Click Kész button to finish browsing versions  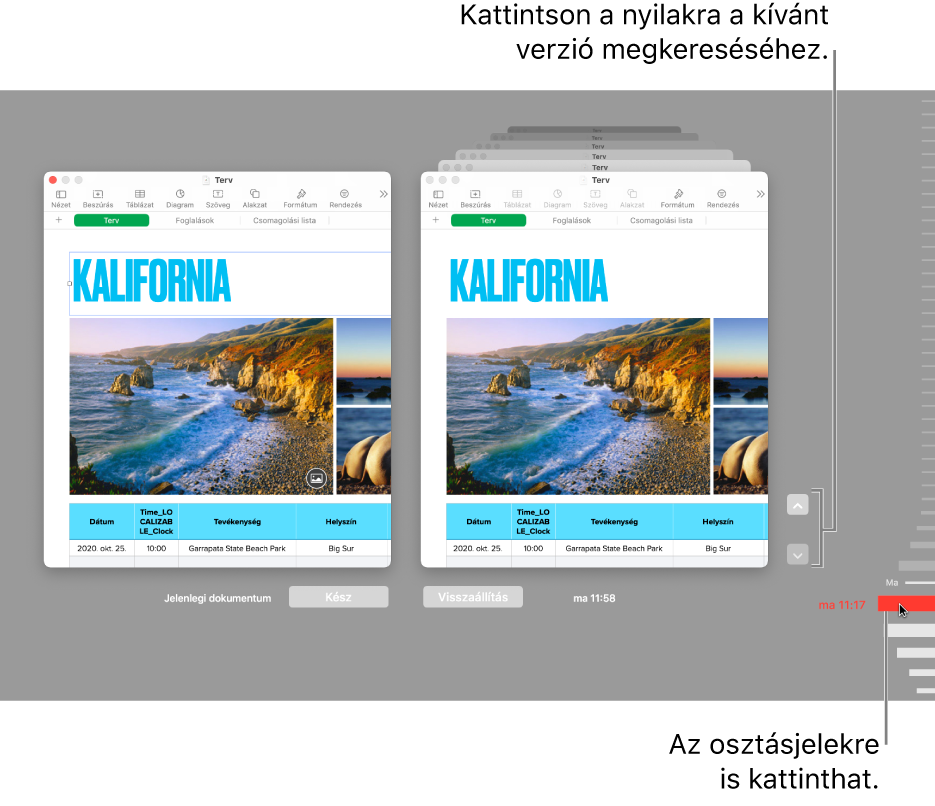click(339, 597)
